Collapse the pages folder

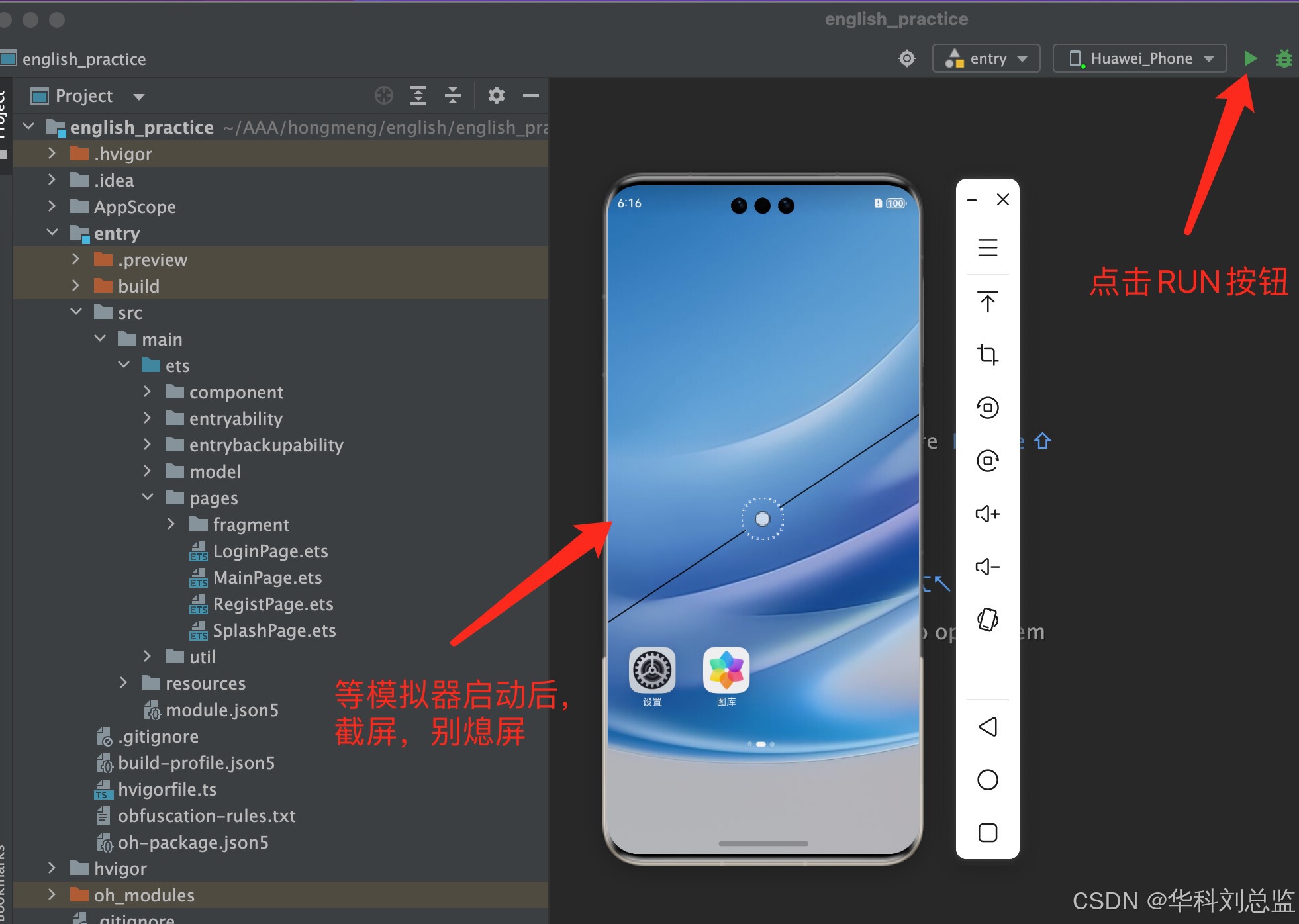point(148,498)
